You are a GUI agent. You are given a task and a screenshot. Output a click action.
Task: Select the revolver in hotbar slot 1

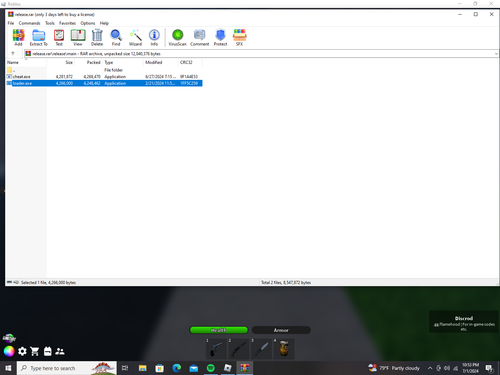(216, 349)
